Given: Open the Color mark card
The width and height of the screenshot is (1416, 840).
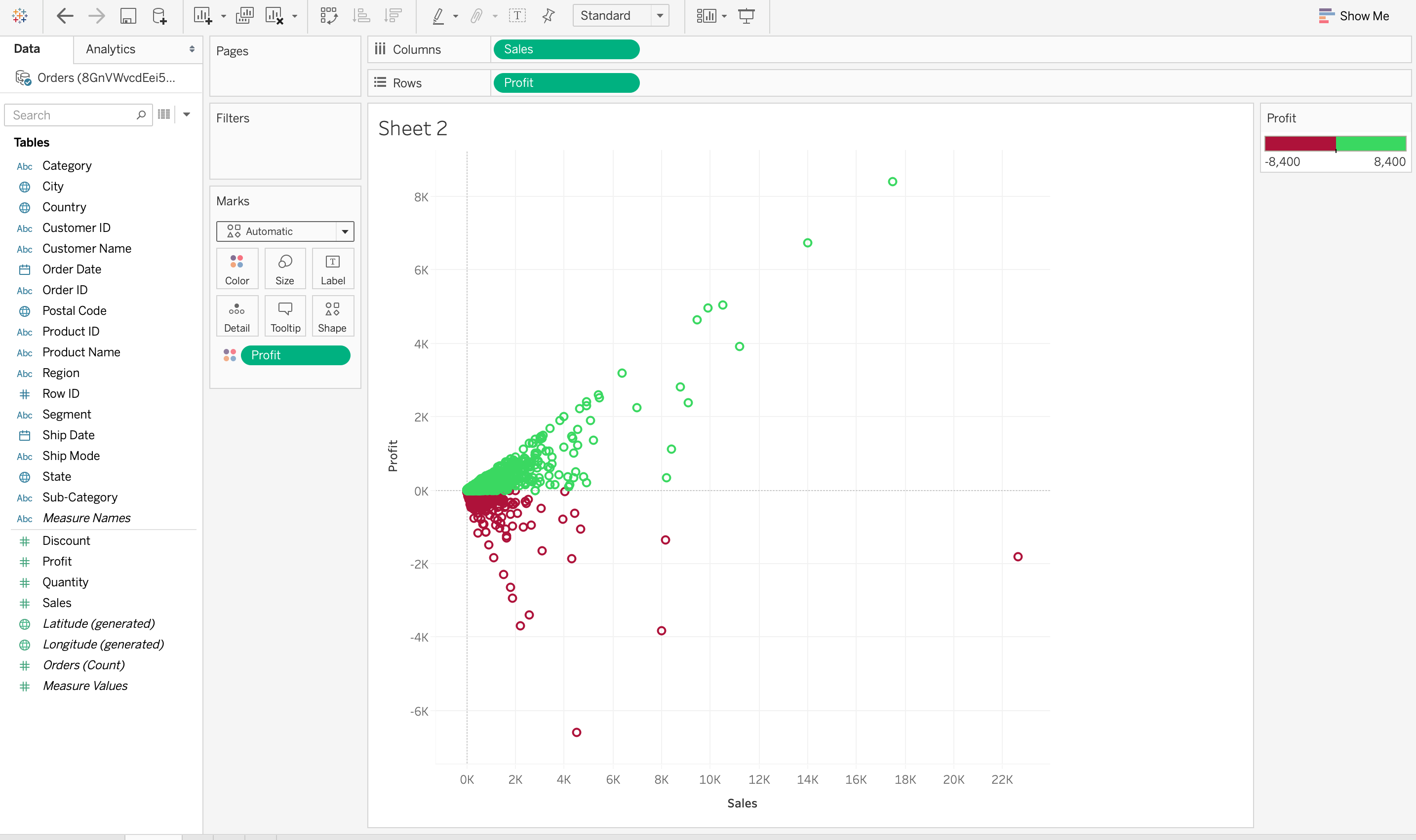Looking at the screenshot, I should tap(237, 269).
